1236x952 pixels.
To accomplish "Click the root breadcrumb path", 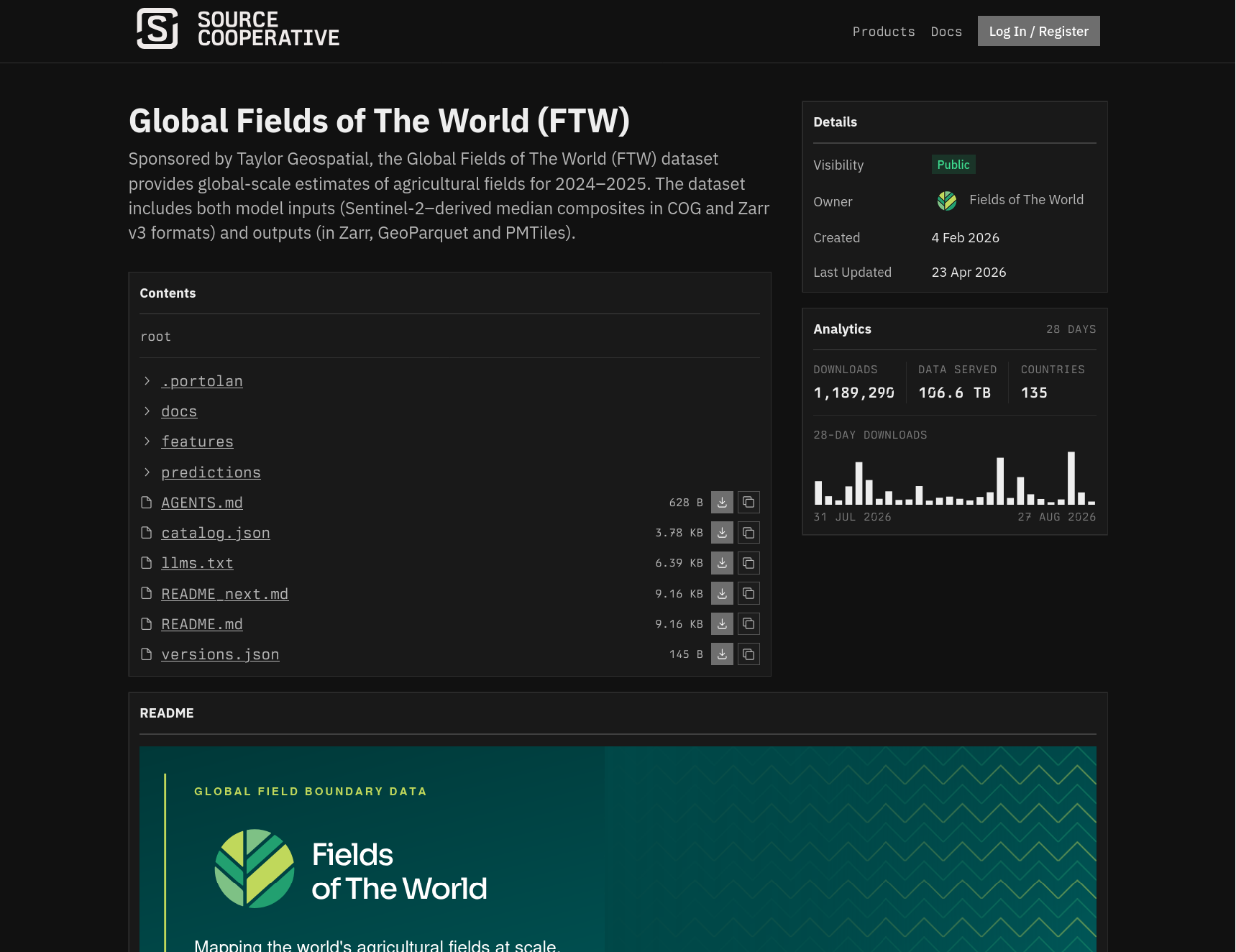I will coord(155,337).
